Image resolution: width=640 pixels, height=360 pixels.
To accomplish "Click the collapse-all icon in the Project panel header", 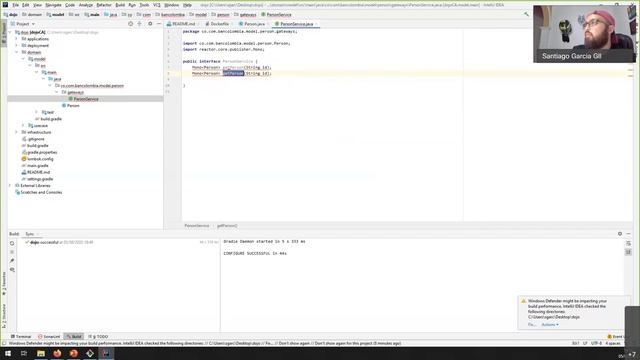I will [140, 24].
